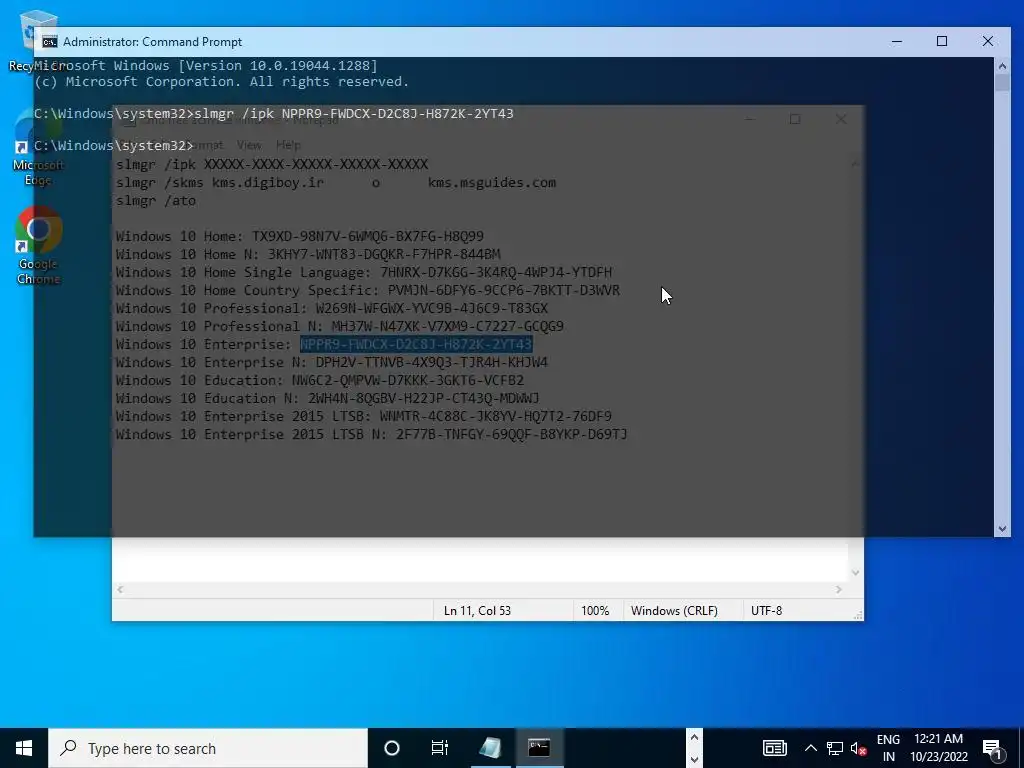
Task: Click the taskbar up arrow next to Command Prompt
Action: point(694,737)
